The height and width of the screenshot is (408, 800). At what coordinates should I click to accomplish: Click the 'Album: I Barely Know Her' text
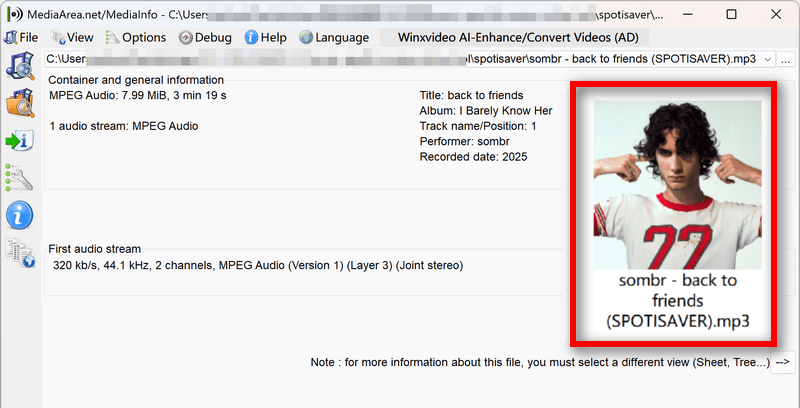point(486,111)
